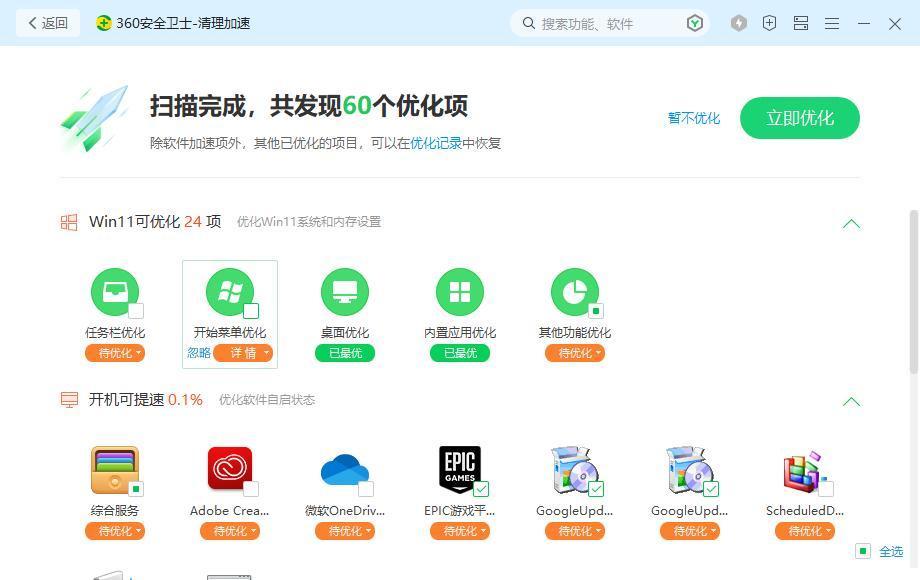Click the 开机可提速 section monitor icon
Viewport: 920px width, 580px height.
(x=69, y=400)
